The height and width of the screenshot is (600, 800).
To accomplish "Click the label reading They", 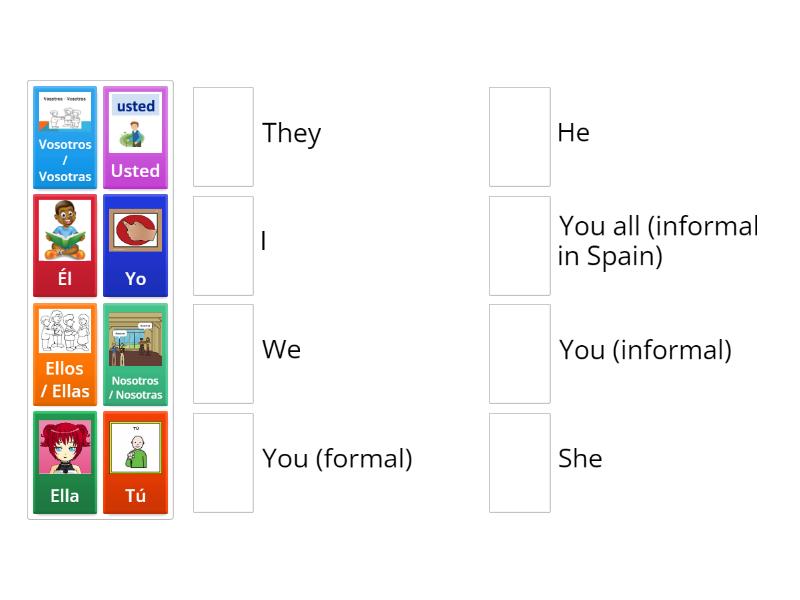I will (x=291, y=133).
